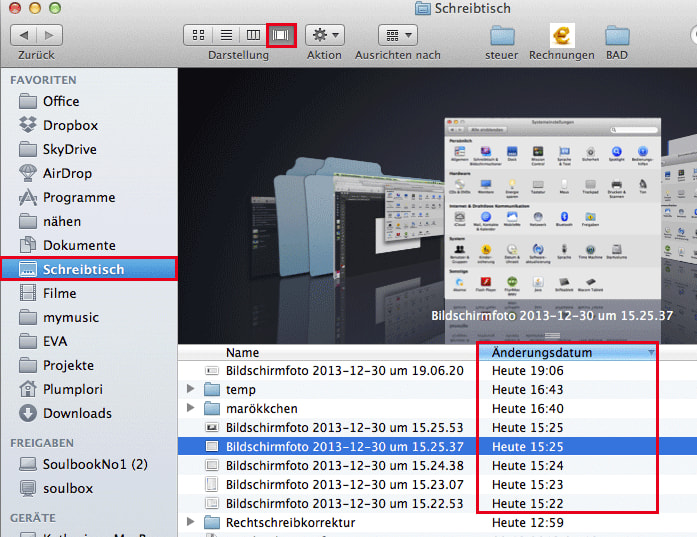Image resolution: width=697 pixels, height=537 pixels.
Task: Zoom the window with green button
Action: 55,8
